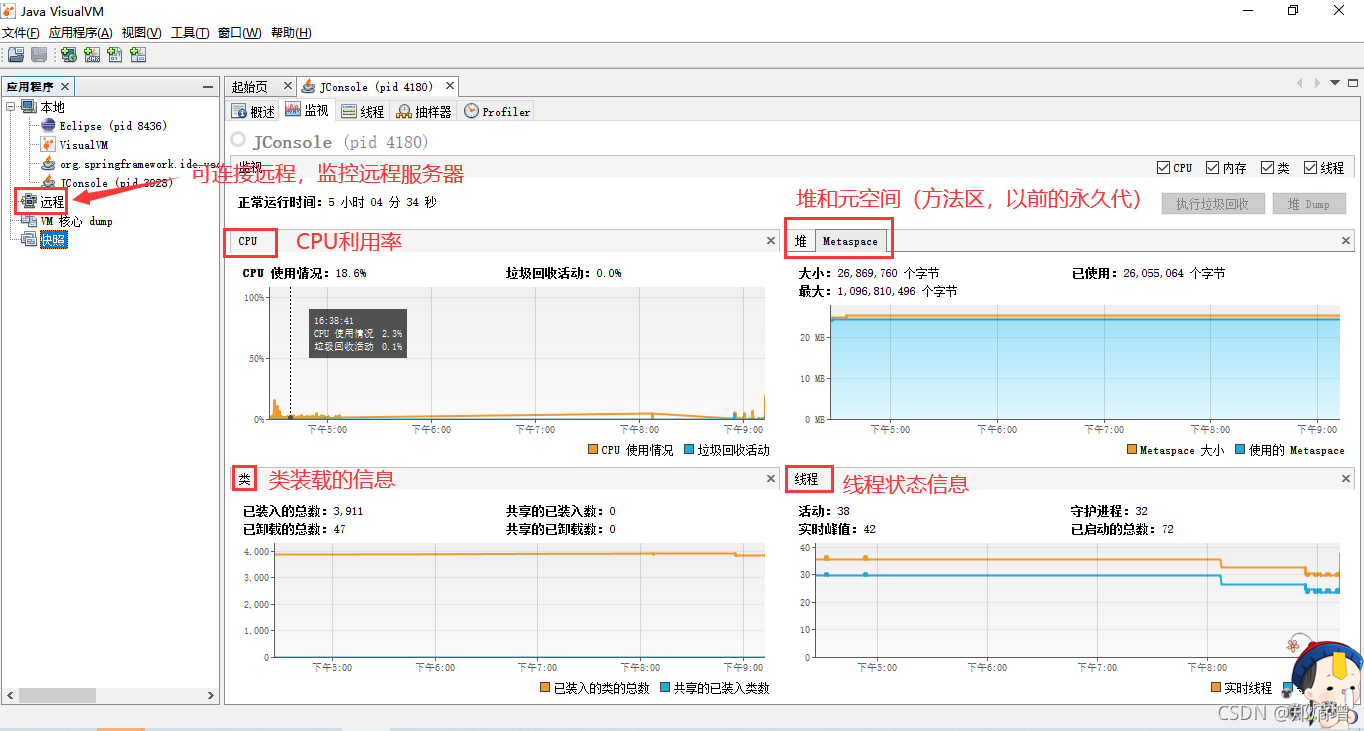The width and height of the screenshot is (1364, 731).
Task: Click the Add JMX Connection toolbar icon
Action: click(x=91, y=55)
